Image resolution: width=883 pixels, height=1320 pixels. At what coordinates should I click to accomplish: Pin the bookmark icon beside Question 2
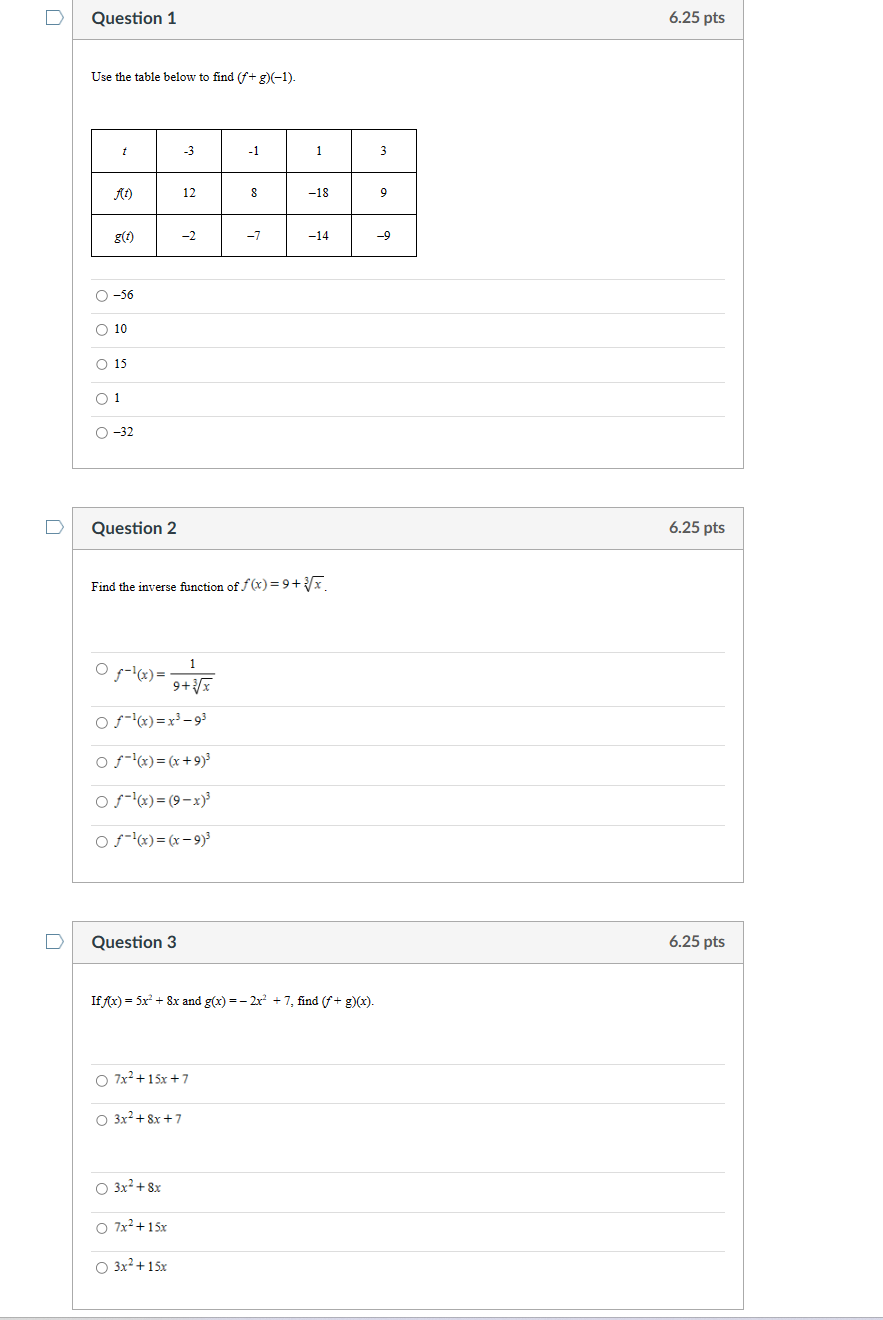pyautogui.click(x=56, y=527)
